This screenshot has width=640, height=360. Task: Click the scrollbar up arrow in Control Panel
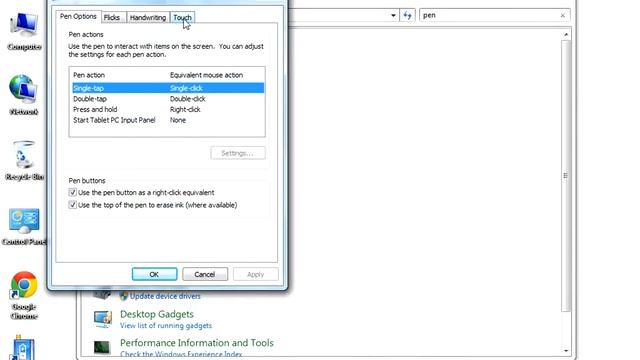click(566, 34)
